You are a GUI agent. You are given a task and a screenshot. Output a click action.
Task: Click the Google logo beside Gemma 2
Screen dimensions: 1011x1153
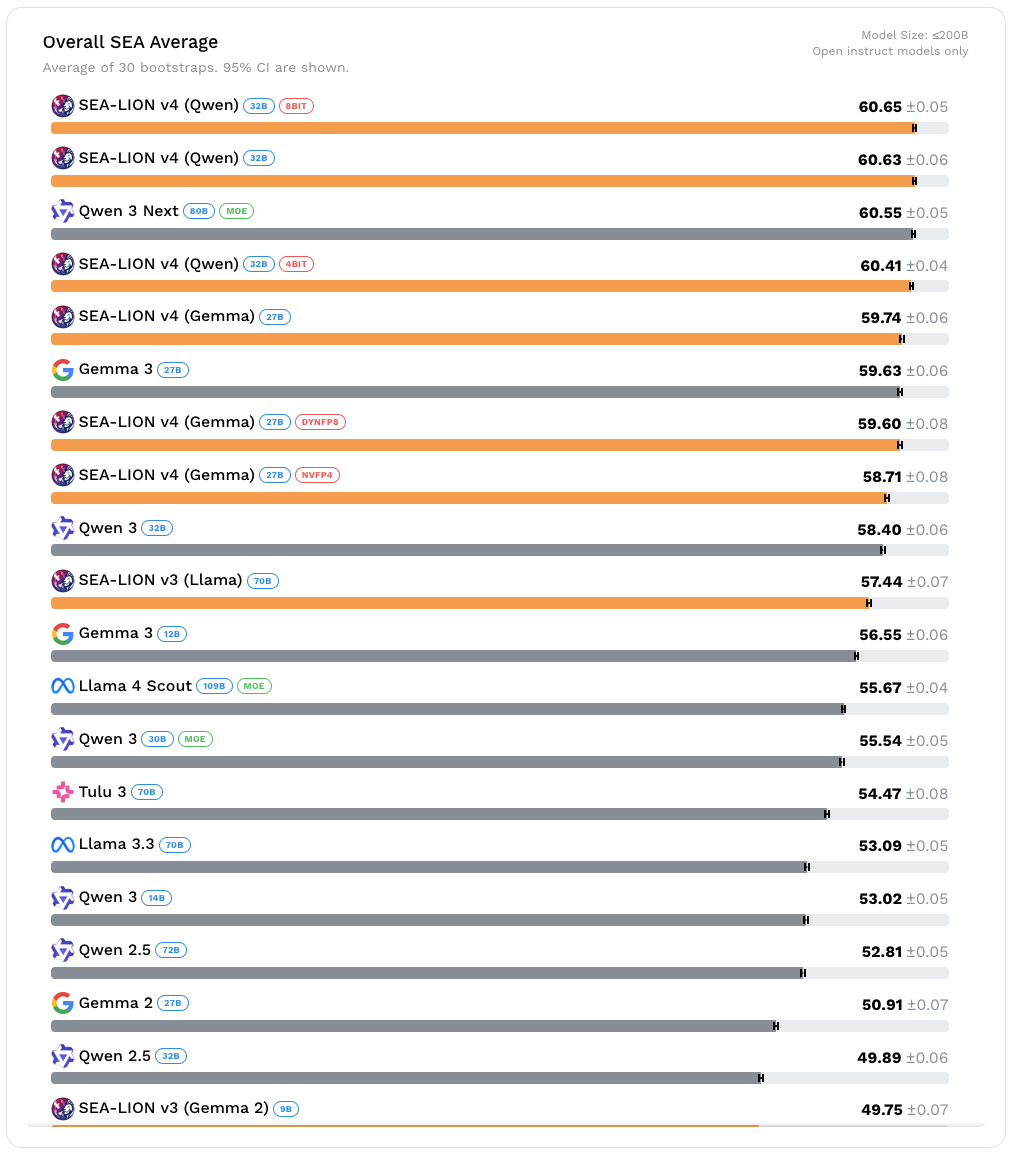coord(63,1003)
